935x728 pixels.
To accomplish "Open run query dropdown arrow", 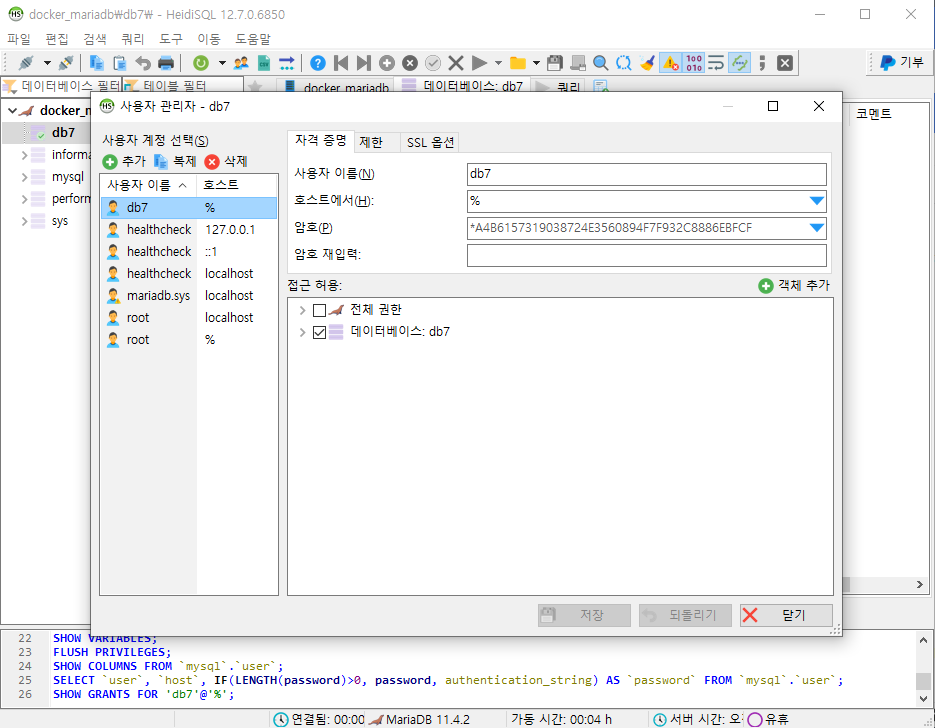I will [498, 63].
